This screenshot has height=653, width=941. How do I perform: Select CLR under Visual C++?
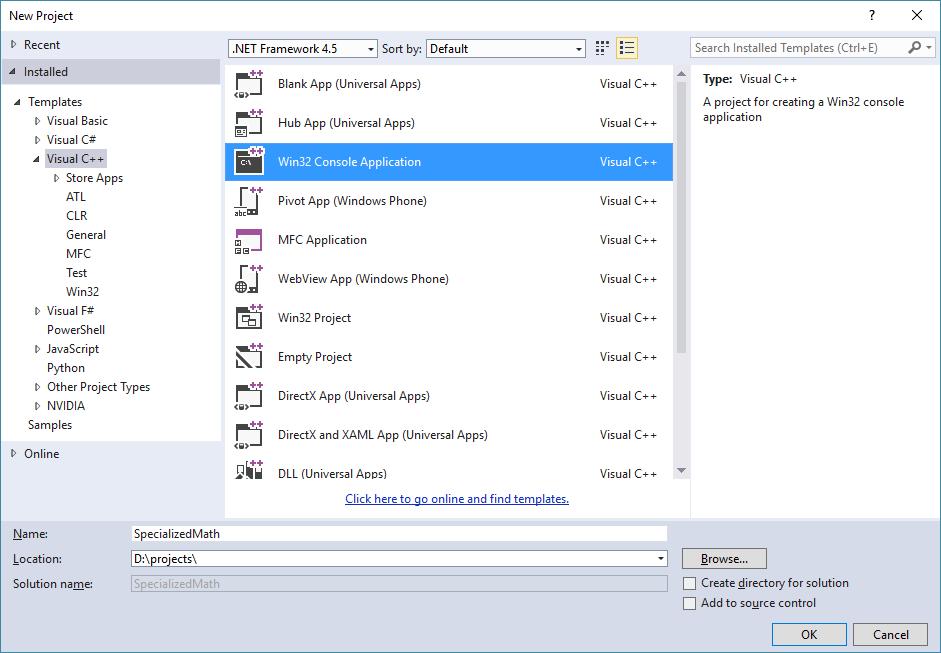76,216
